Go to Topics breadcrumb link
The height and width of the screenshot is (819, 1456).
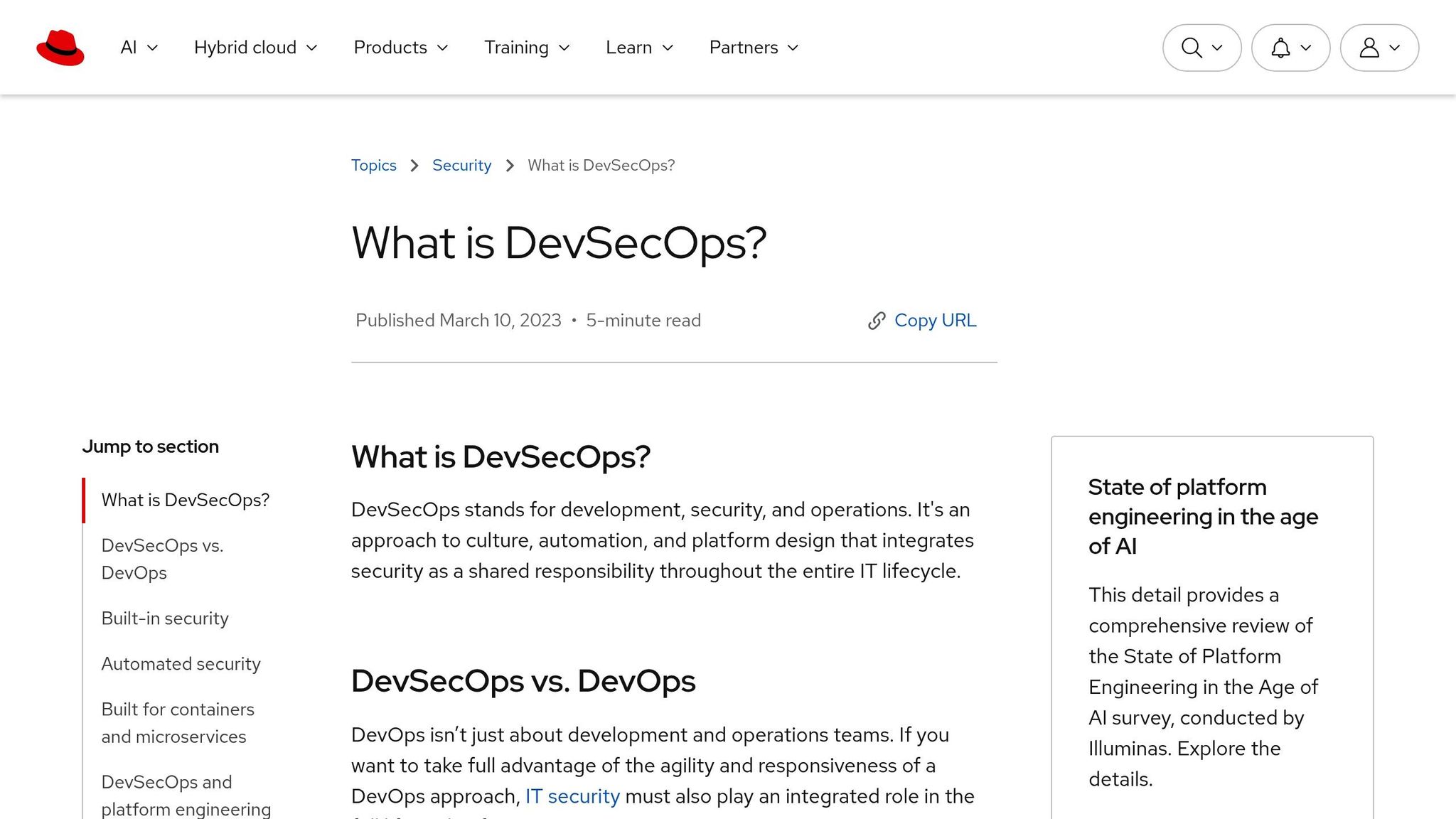tap(374, 166)
